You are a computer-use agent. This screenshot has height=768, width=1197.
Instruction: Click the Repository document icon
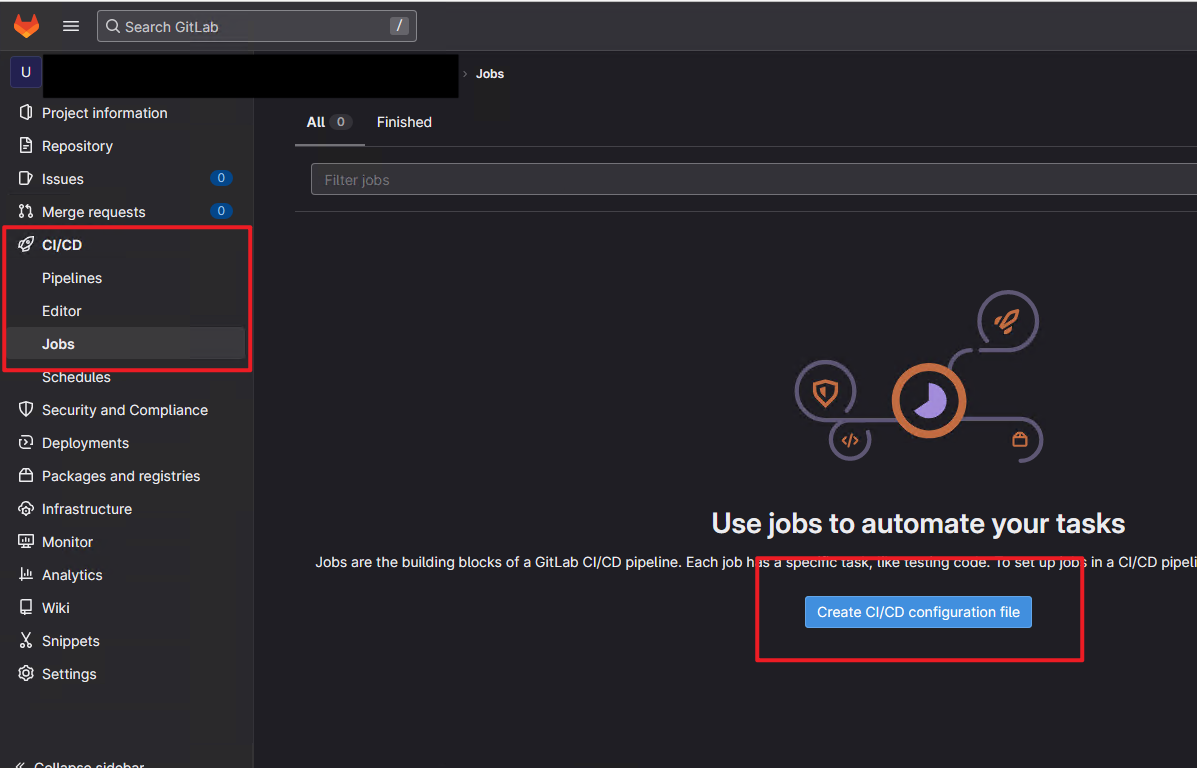point(26,145)
